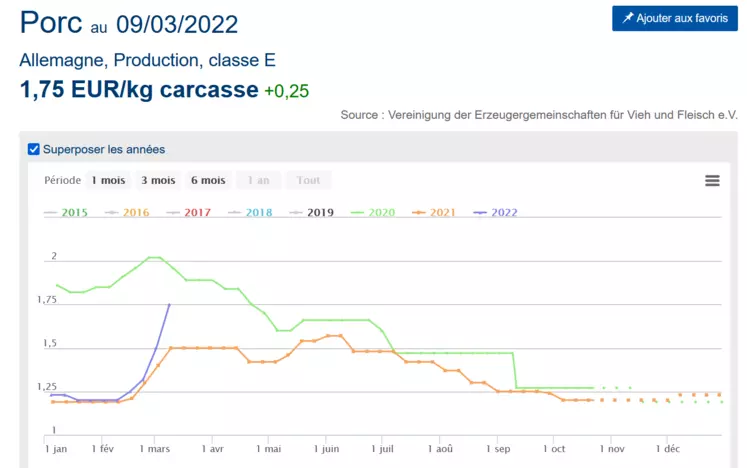Screen dimensions: 747x468
Task: Open the chart hamburger menu icon
Action: pos(712,181)
